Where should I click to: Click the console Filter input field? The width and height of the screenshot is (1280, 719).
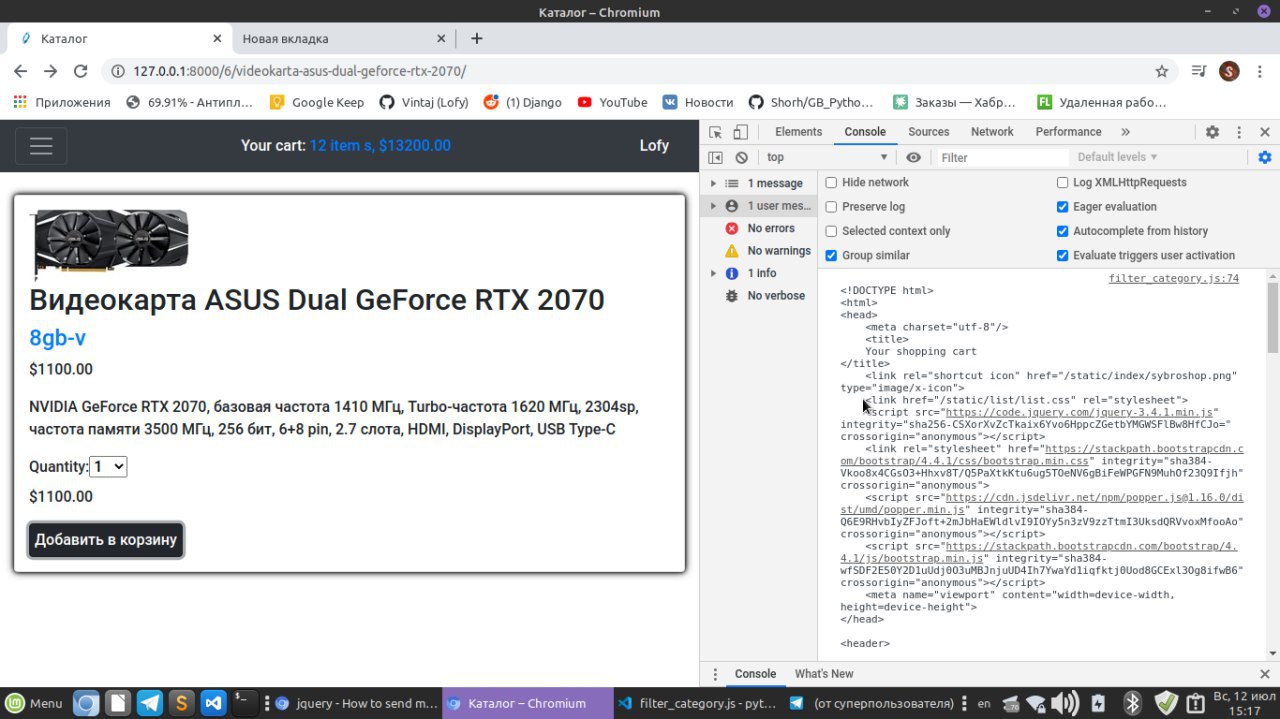1002,157
